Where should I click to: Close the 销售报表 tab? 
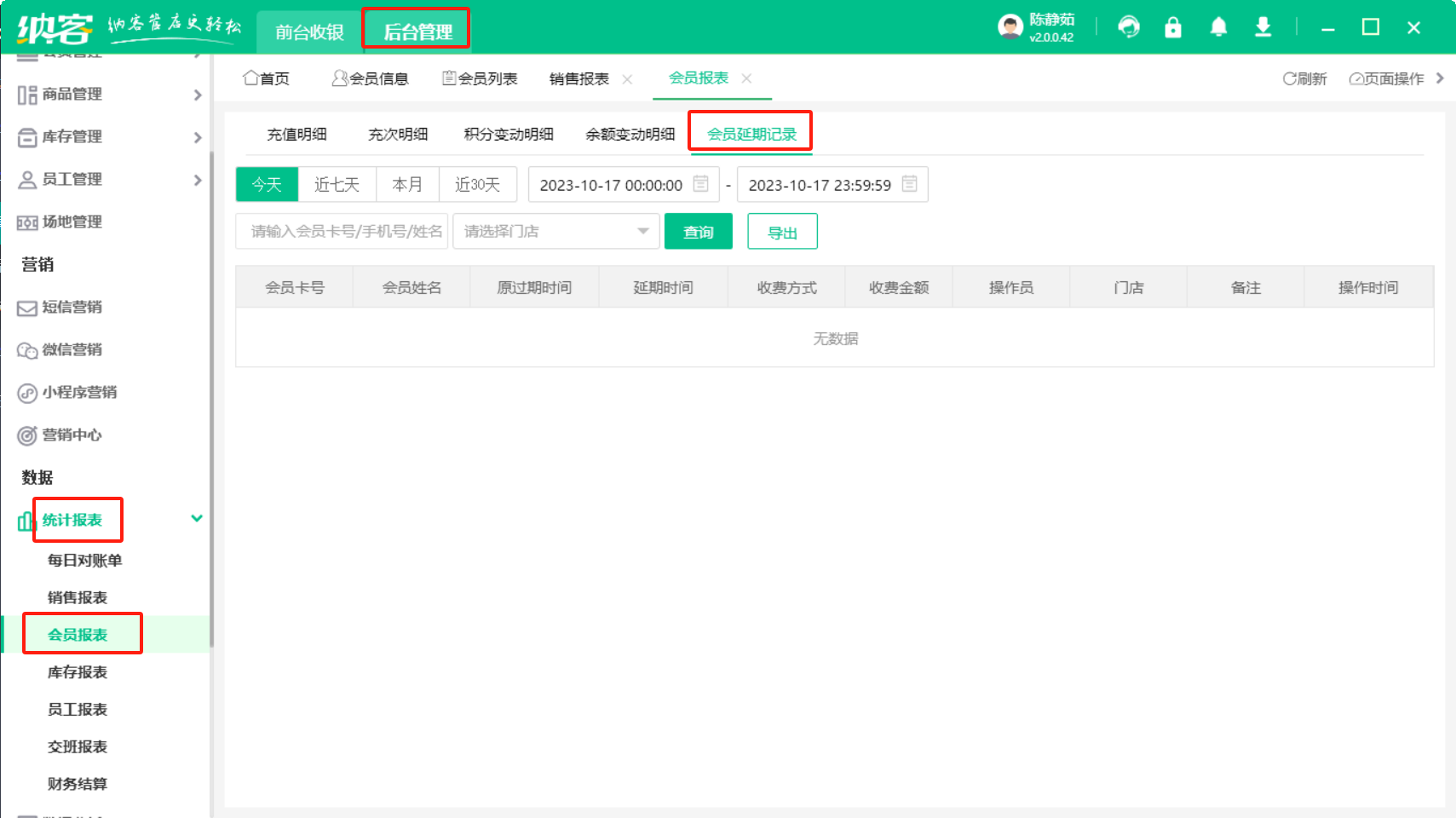coord(627,79)
